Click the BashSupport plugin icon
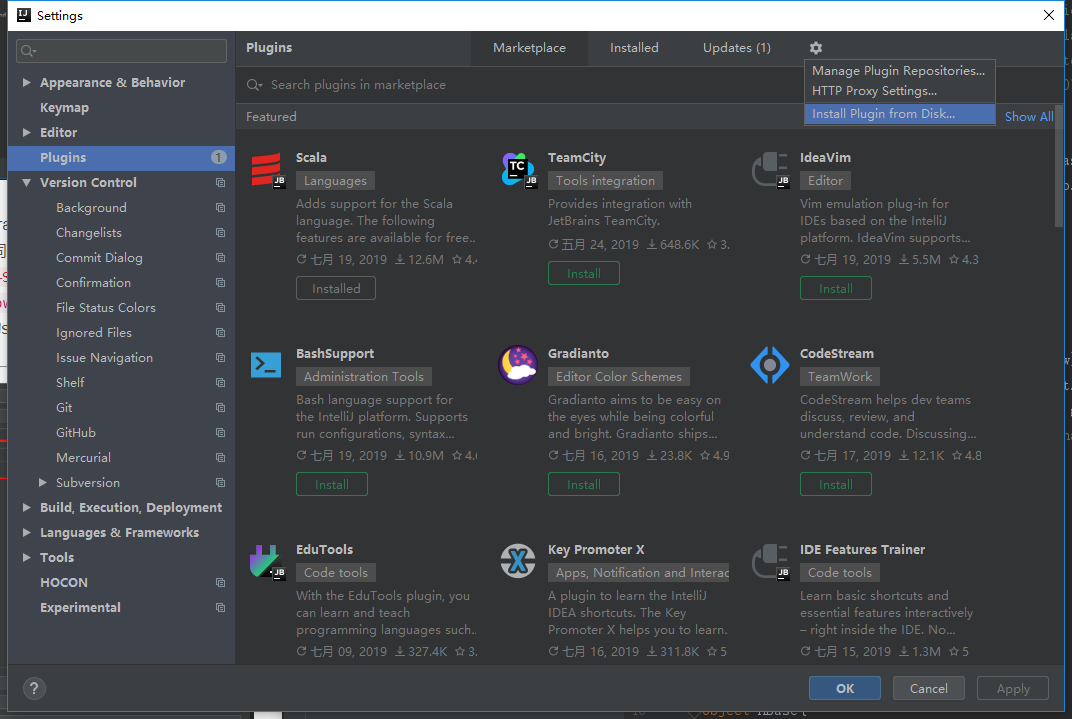The width and height of the screenshot is (1072, 719). [x=266, y=364]
